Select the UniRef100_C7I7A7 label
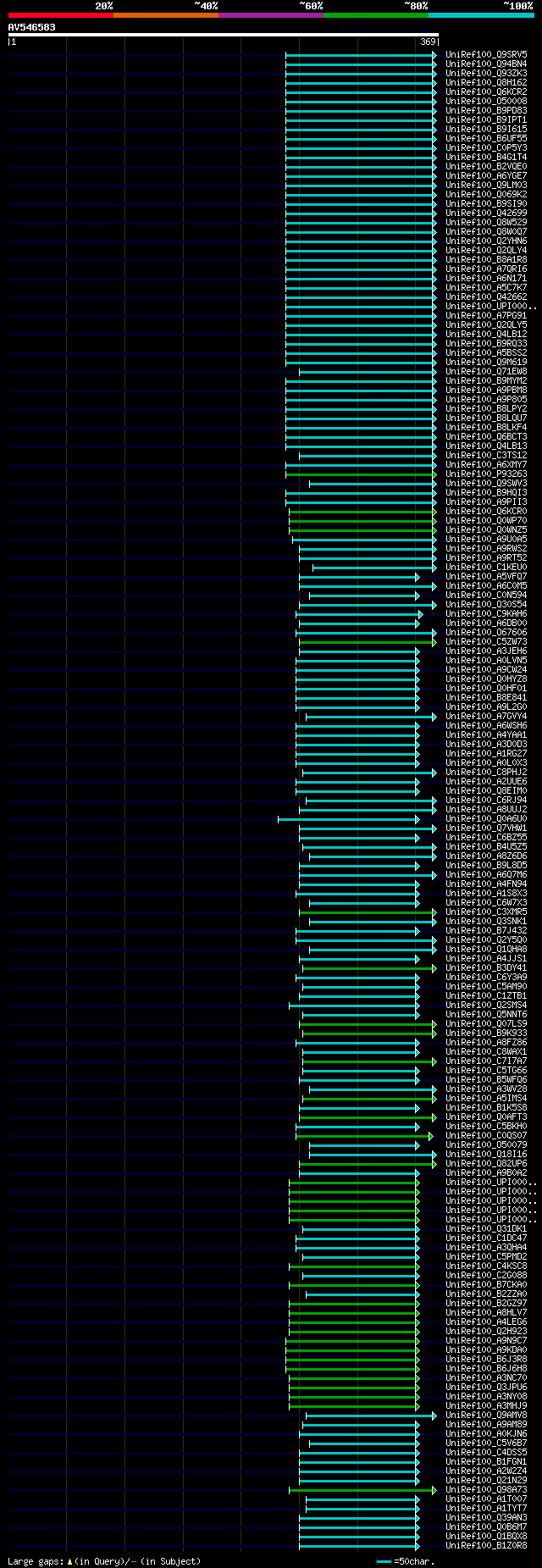This screenshot has height=1568, width=542. pyautogui.click(x=486, y=1061)
